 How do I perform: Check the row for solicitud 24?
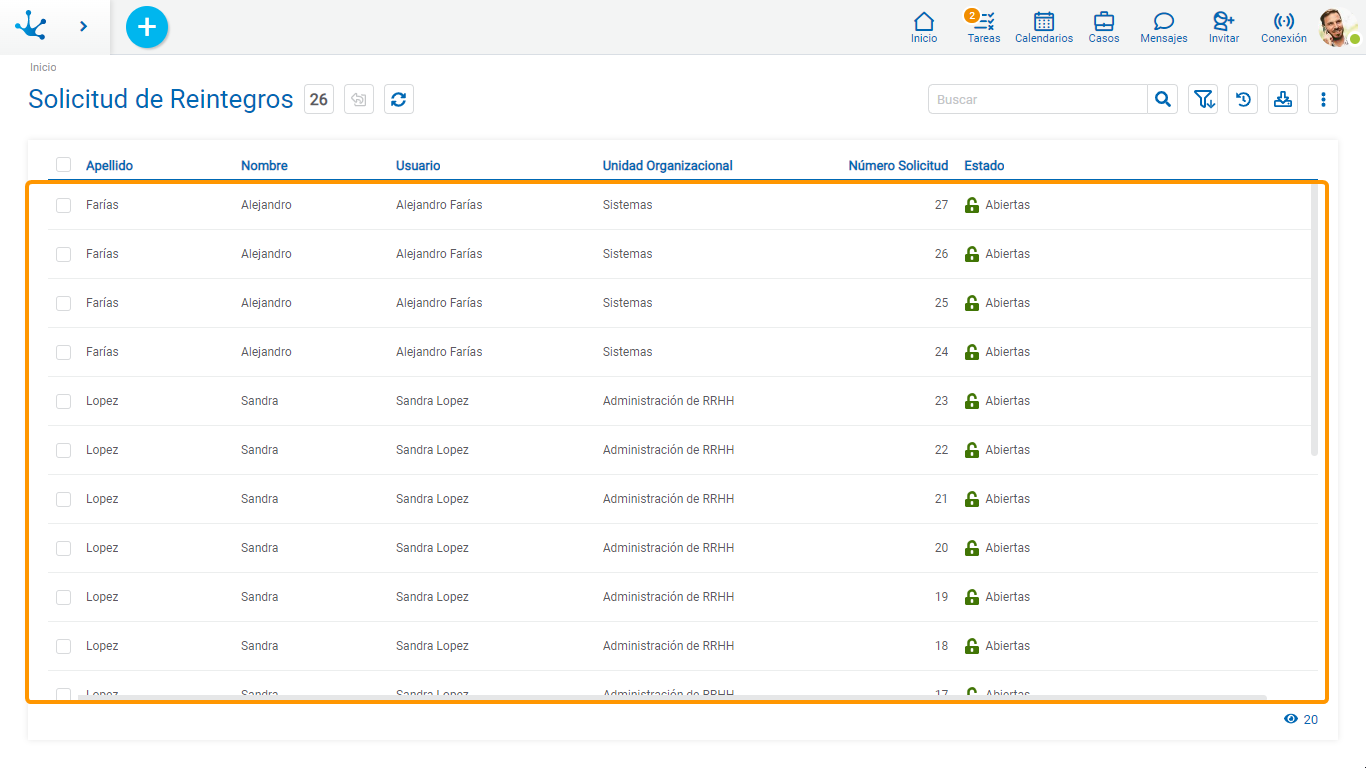coord(64,352)
